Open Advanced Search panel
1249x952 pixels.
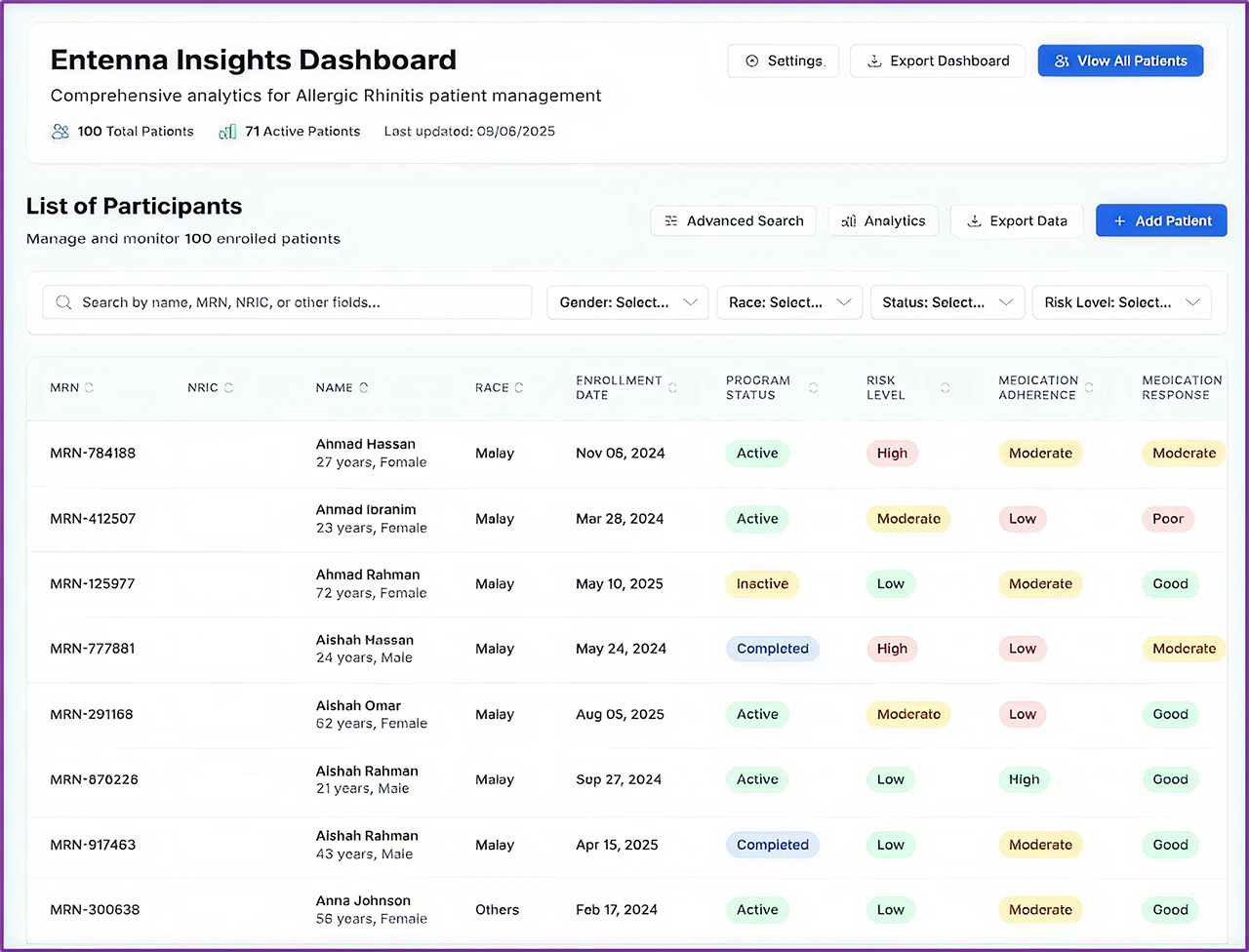coord(733,220)
